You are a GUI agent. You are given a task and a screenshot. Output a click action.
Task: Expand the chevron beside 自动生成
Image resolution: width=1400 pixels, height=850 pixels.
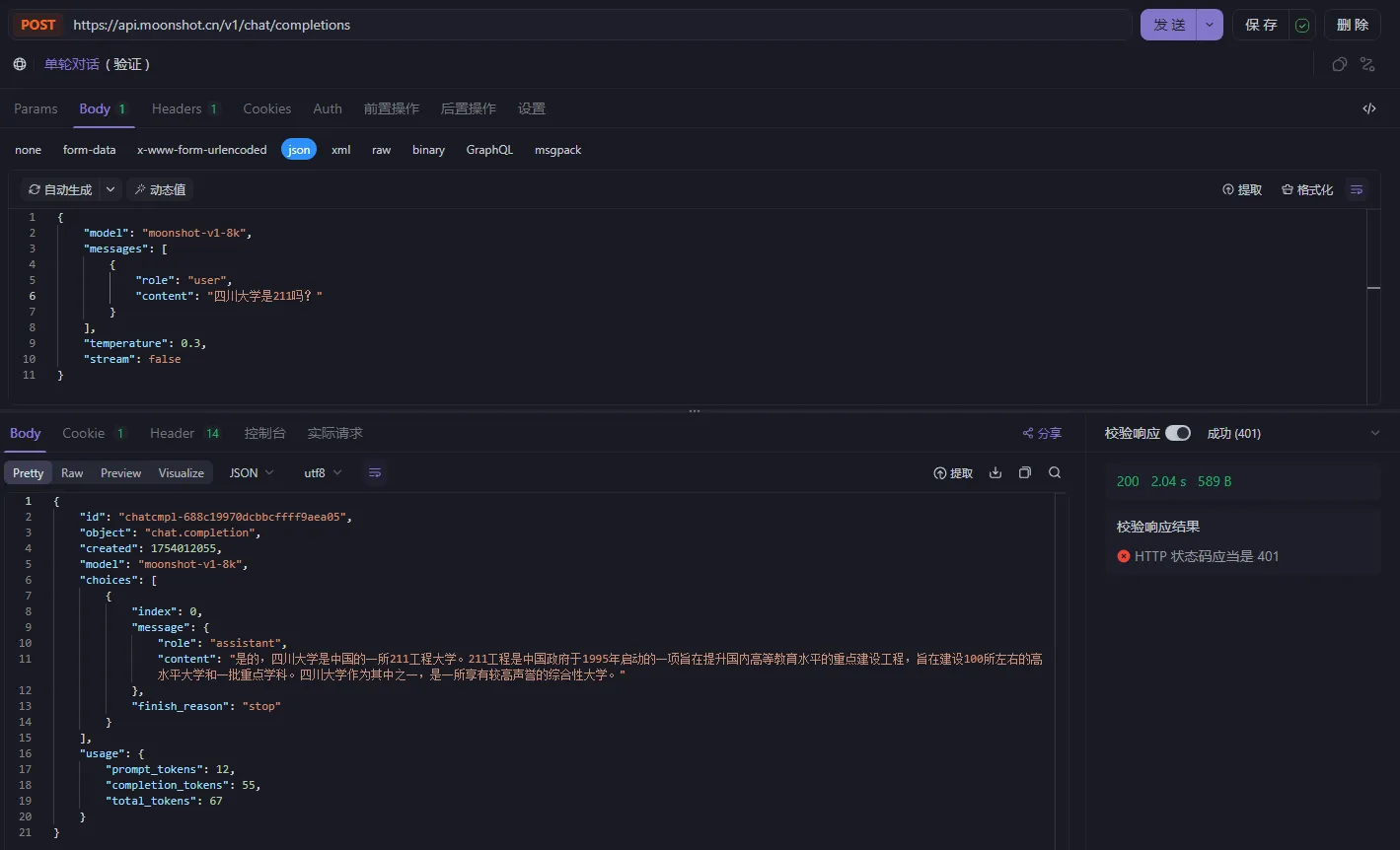point(111,189)
